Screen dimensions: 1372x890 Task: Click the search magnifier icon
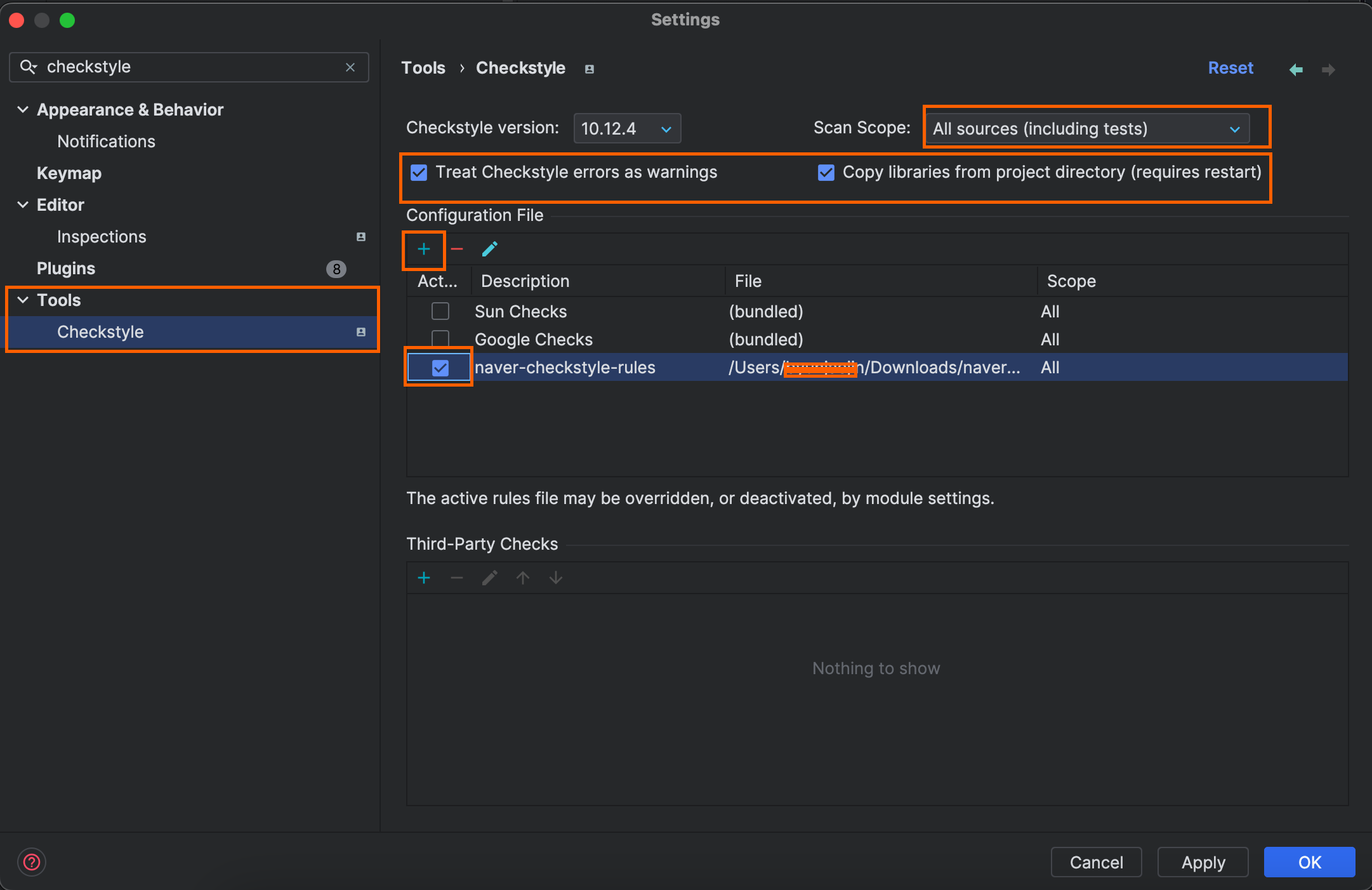coord(28,67)
